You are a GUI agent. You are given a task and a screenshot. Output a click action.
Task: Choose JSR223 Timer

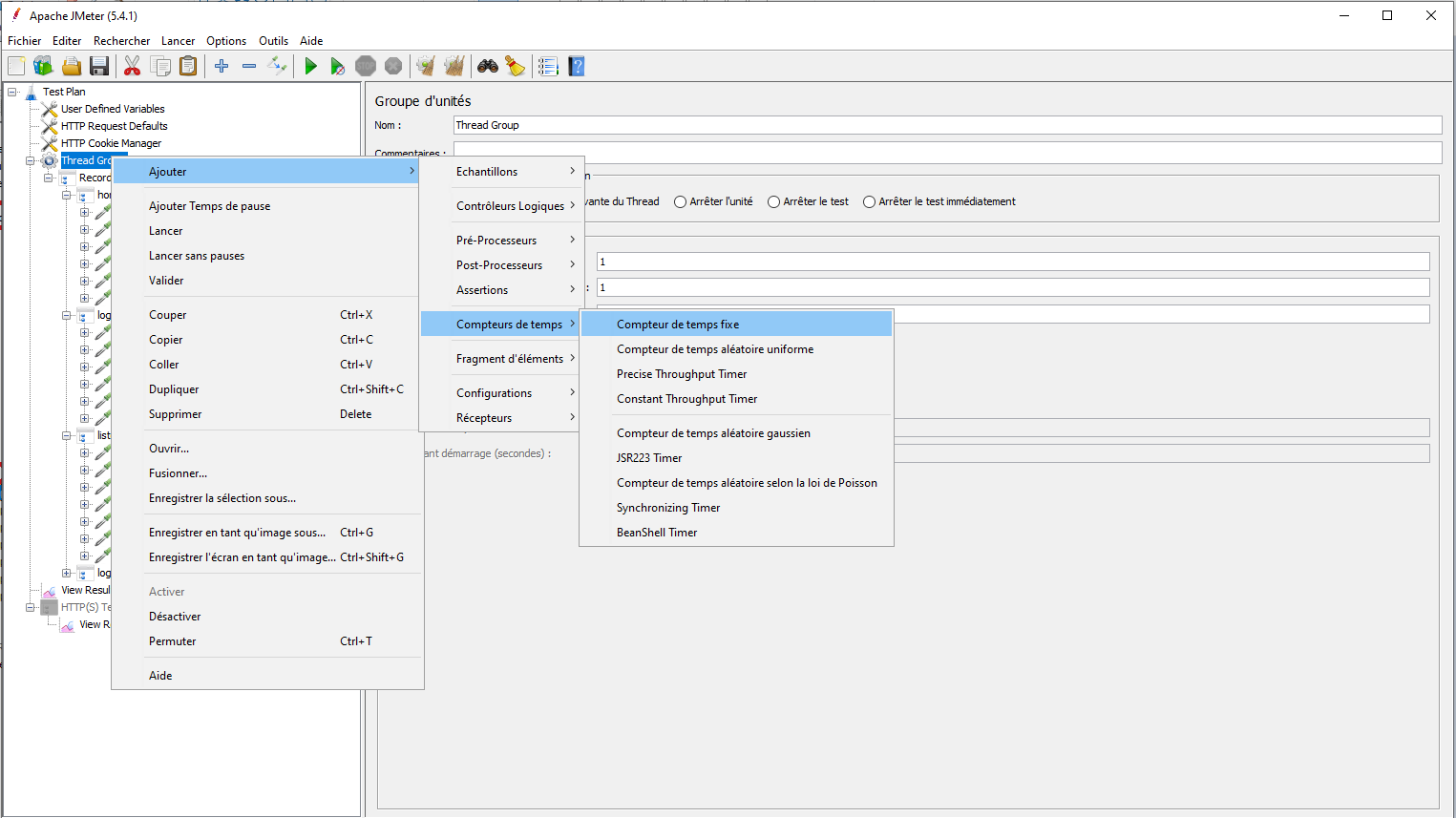(736, 458)
